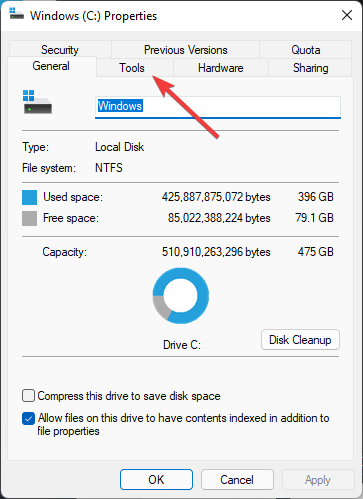Click the blue Used space color square
363x499 pixels.
pyautogui.click(x=29, y=197)
